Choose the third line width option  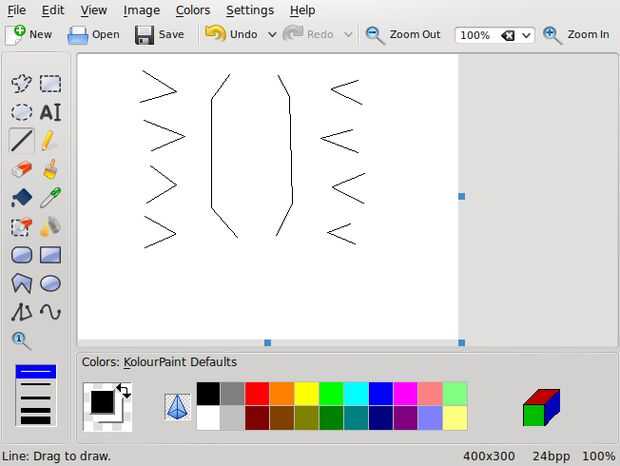click(36, 398)
